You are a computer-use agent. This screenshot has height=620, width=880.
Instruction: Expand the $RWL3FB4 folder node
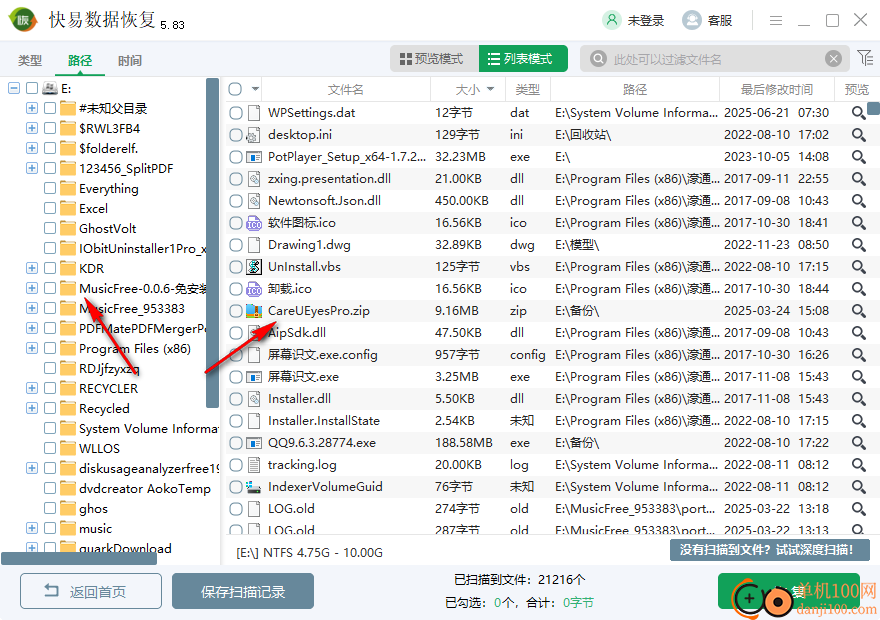32,128
